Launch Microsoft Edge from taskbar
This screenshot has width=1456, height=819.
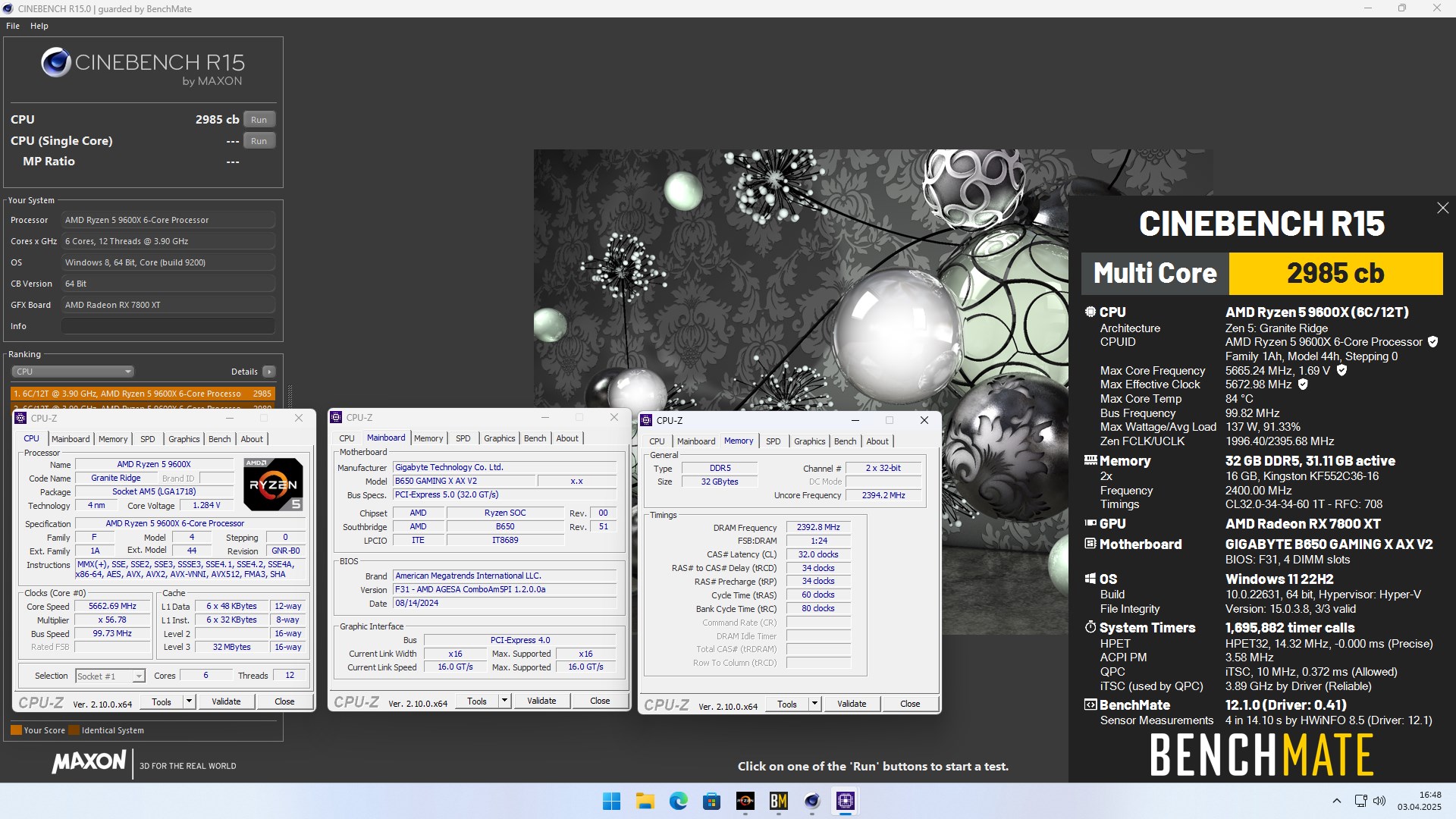[678, 801]
